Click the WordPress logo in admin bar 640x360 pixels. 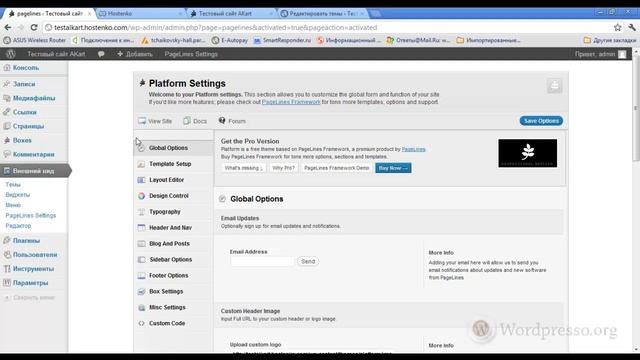click(x=11, y=54)
